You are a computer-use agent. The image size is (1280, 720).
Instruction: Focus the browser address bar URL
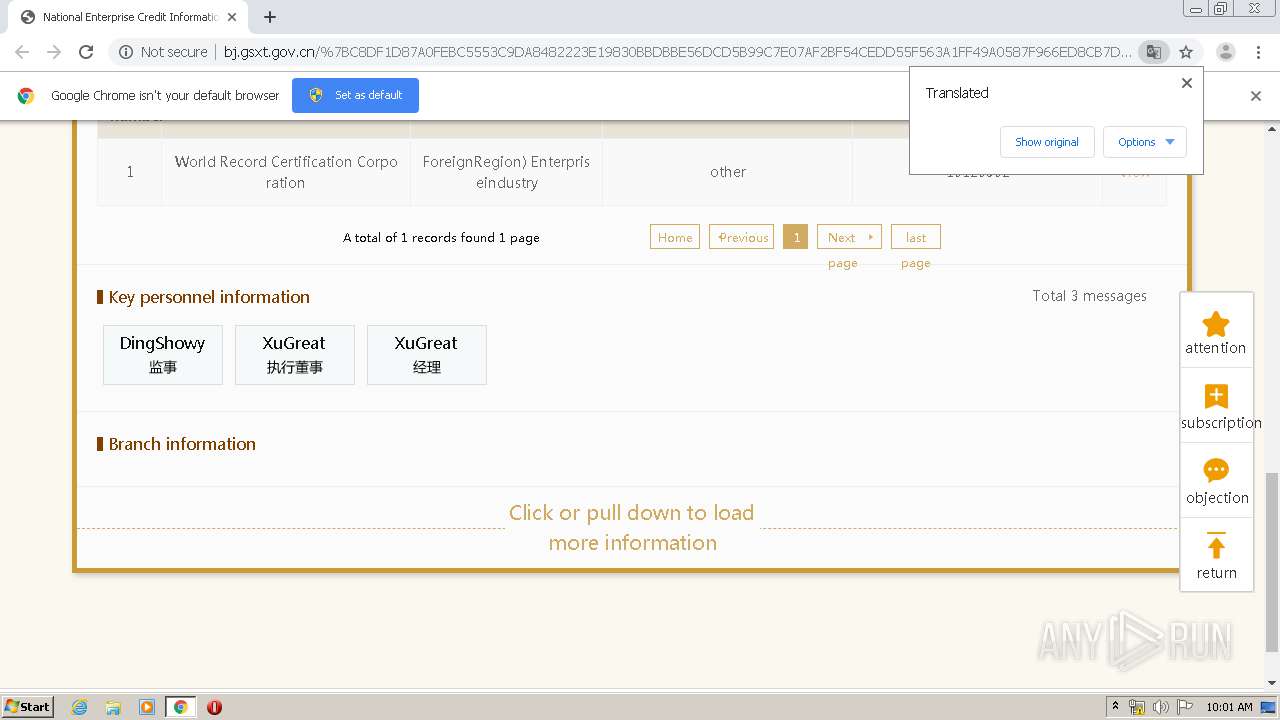click(x=677, y=52)
